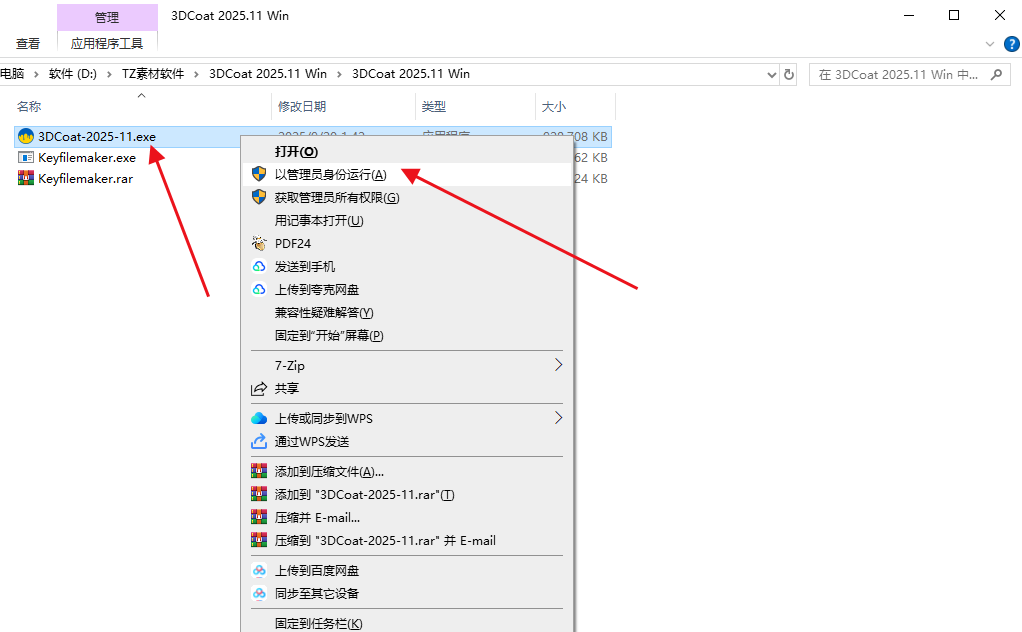
Task: Select 以管理员身份运行(A) menu entry
Action: (x=407, y=174)
